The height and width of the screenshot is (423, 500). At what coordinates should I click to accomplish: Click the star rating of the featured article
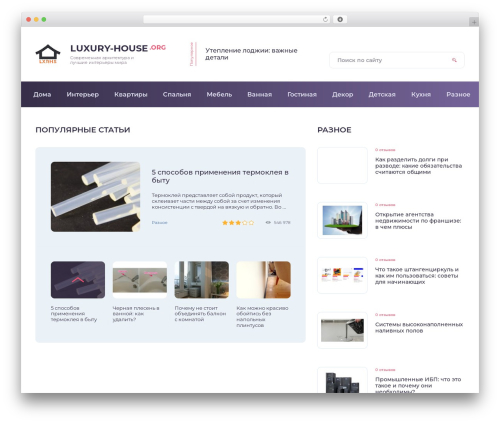click(238, 222)
